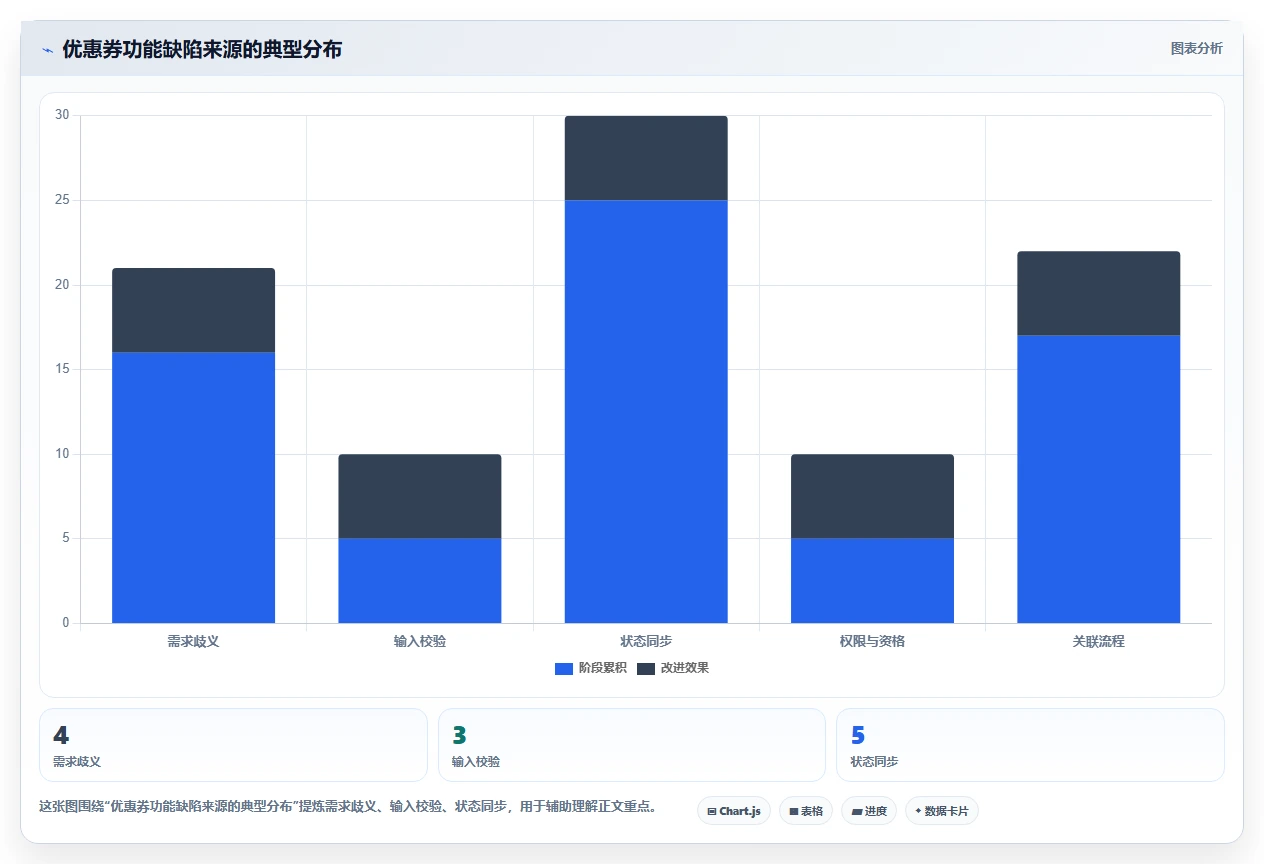Click the y-axis value 10
Screen dimensions: 1264x864
62,454
